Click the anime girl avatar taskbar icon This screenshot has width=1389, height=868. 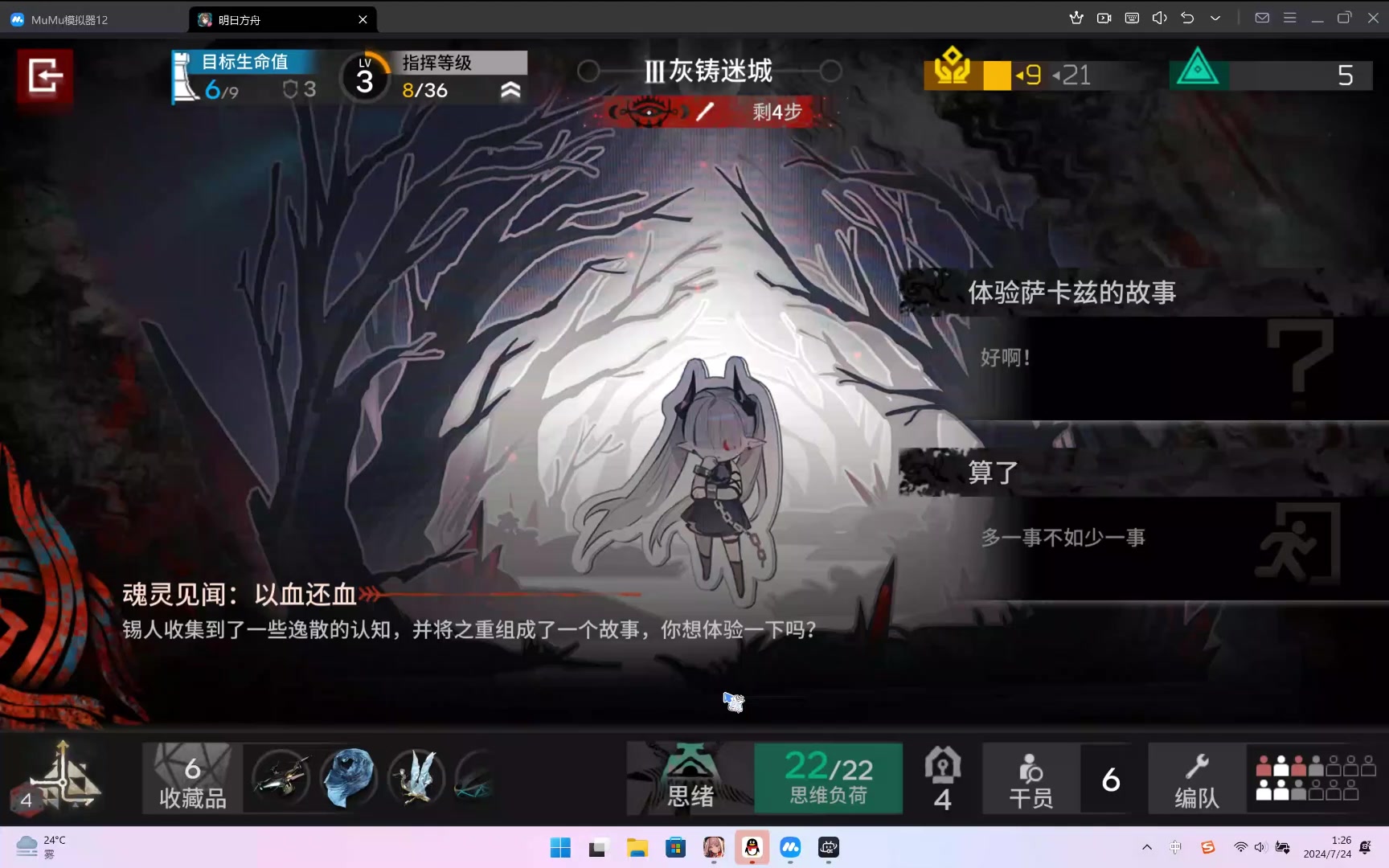pyautogui.click(x=714, y=847)
